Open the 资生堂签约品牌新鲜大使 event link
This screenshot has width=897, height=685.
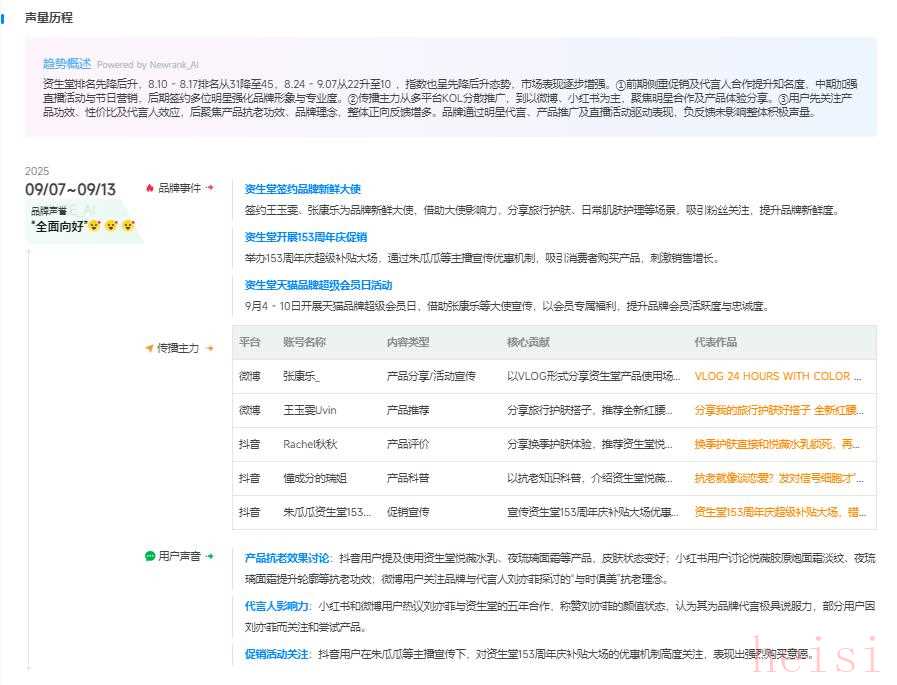[x=302, y=189]
